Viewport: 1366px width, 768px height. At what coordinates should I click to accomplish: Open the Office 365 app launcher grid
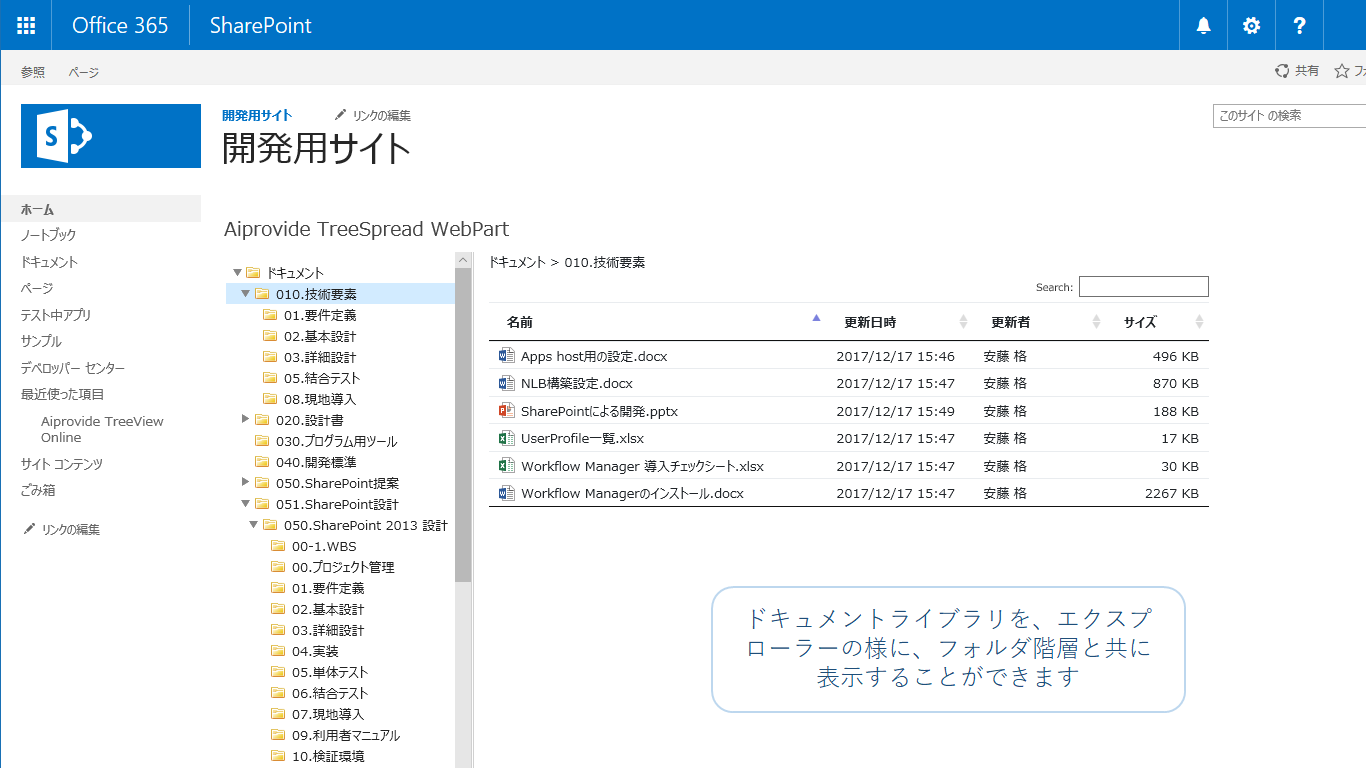(26, 25)
